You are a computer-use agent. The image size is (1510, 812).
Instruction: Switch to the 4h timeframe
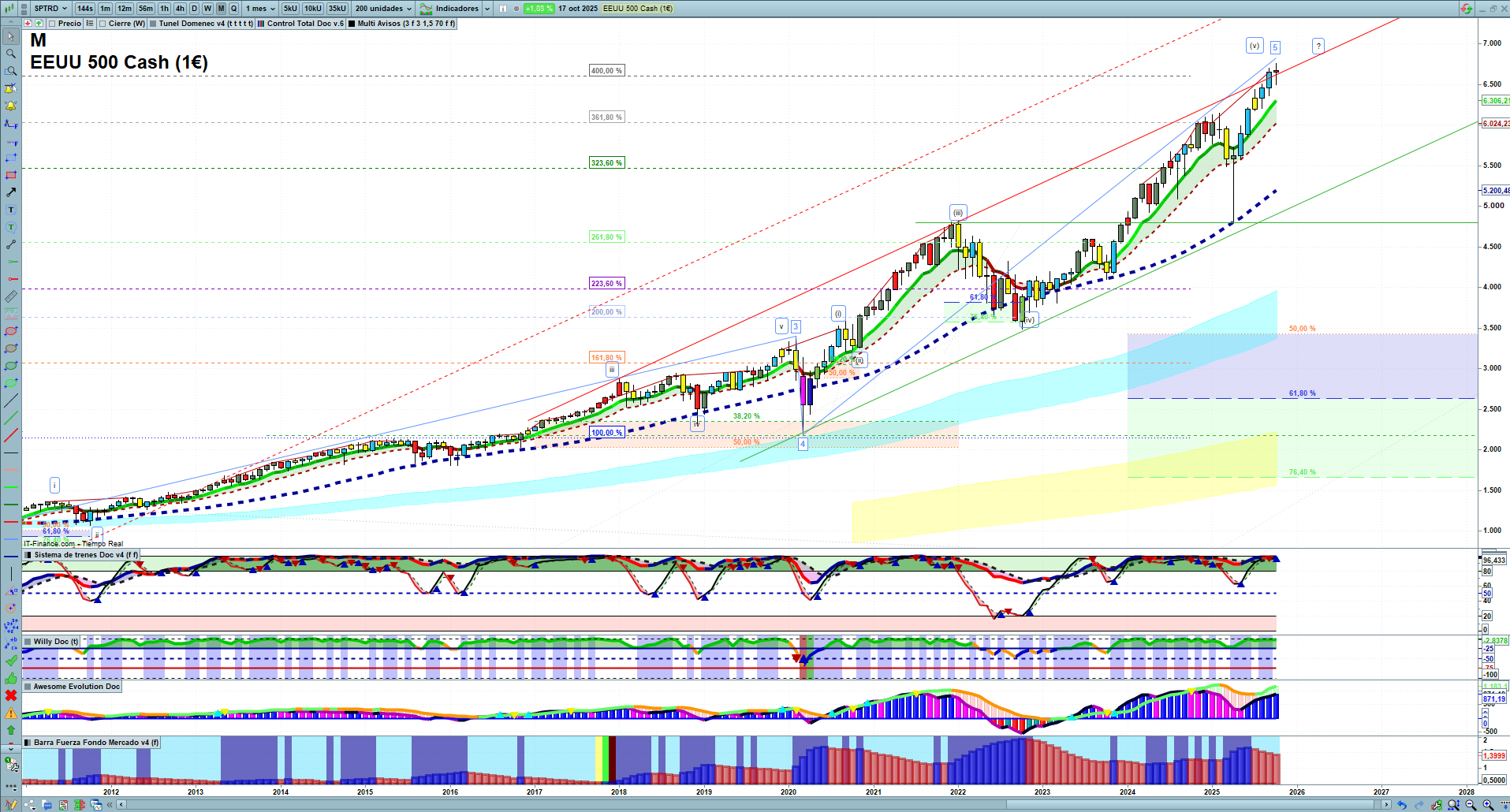click(180, 9)
